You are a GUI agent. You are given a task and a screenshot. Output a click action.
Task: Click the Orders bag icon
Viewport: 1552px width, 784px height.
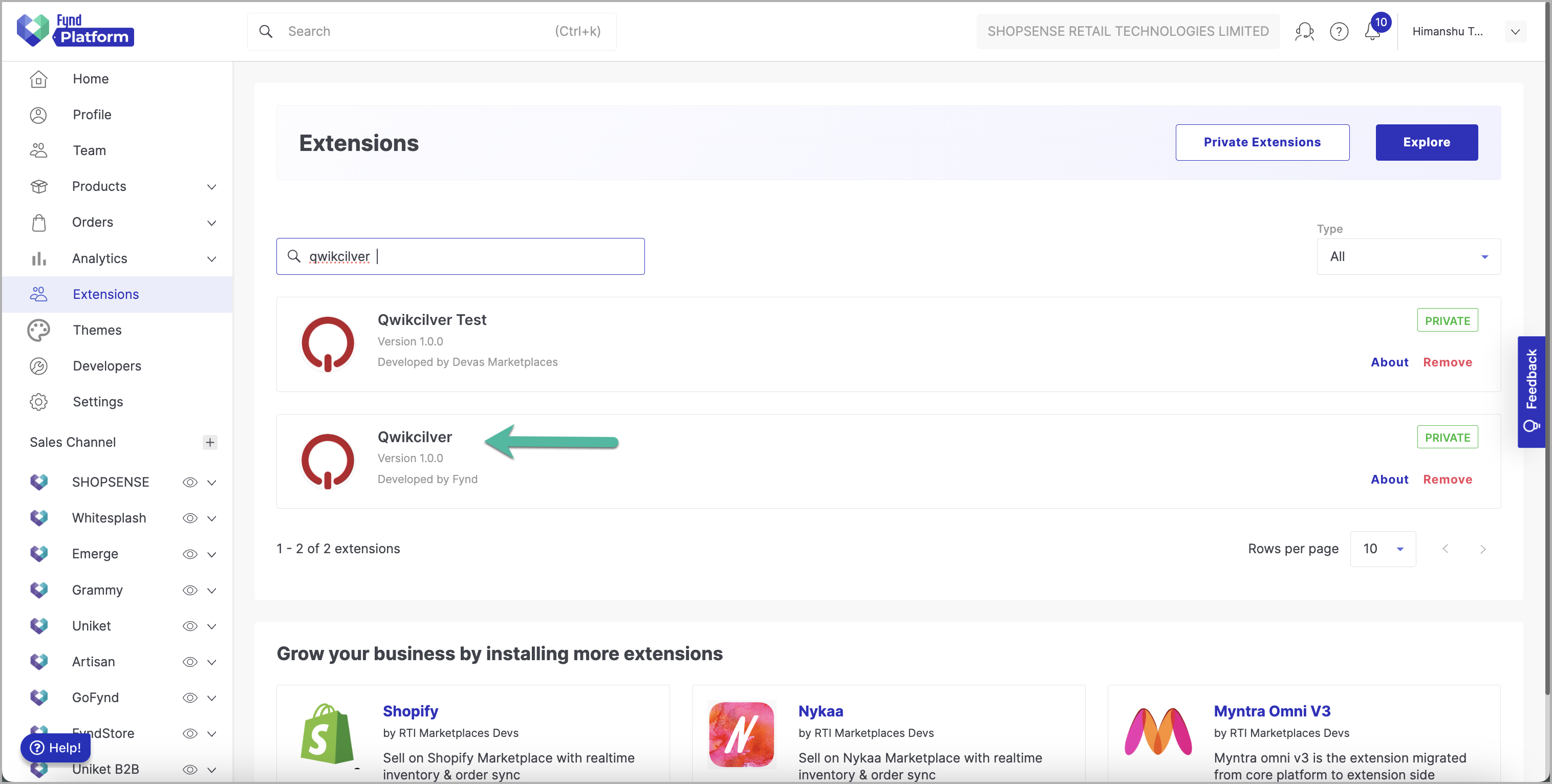[38, 223]
